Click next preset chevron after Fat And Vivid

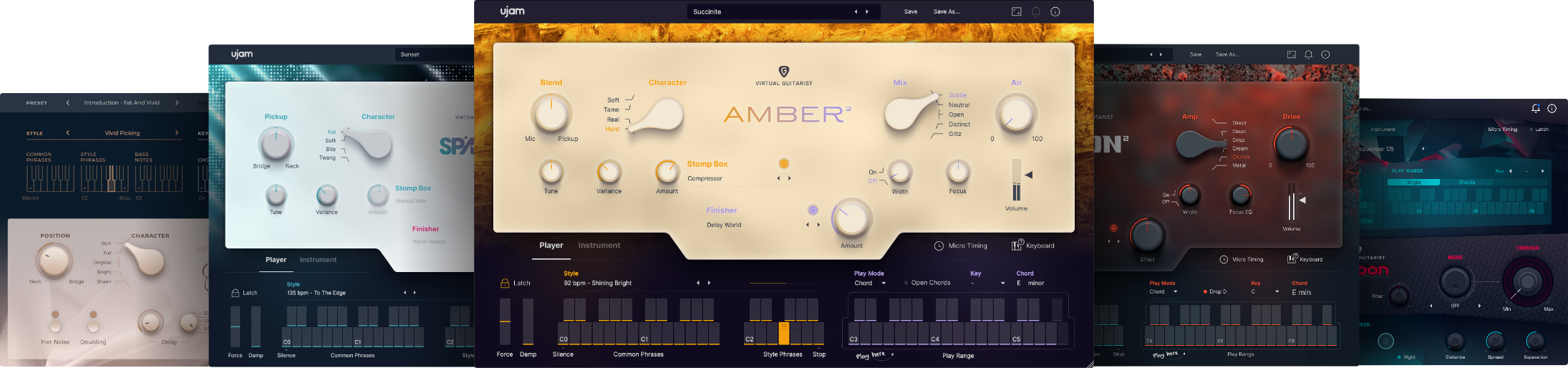(177, 102)
